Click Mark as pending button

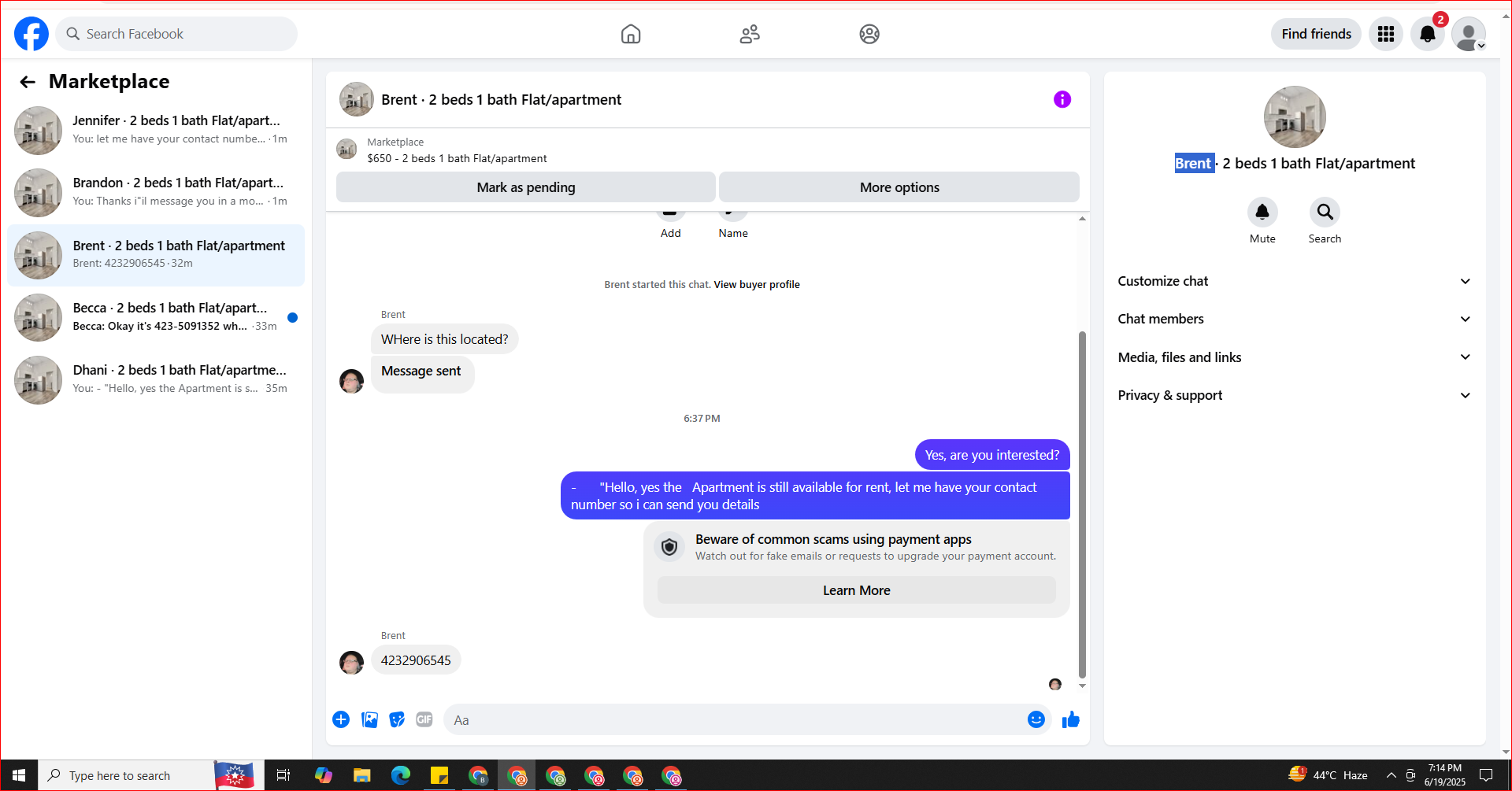point(526,187)
